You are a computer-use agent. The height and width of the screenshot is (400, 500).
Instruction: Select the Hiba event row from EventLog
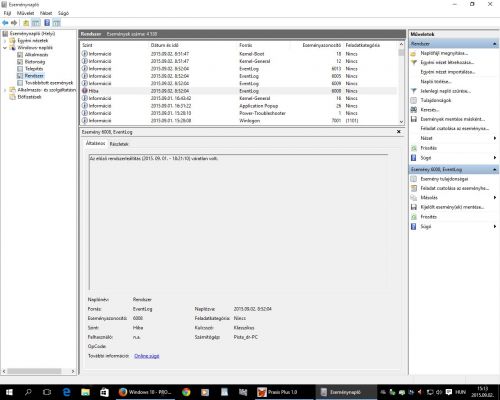click(x=239, y=91)
